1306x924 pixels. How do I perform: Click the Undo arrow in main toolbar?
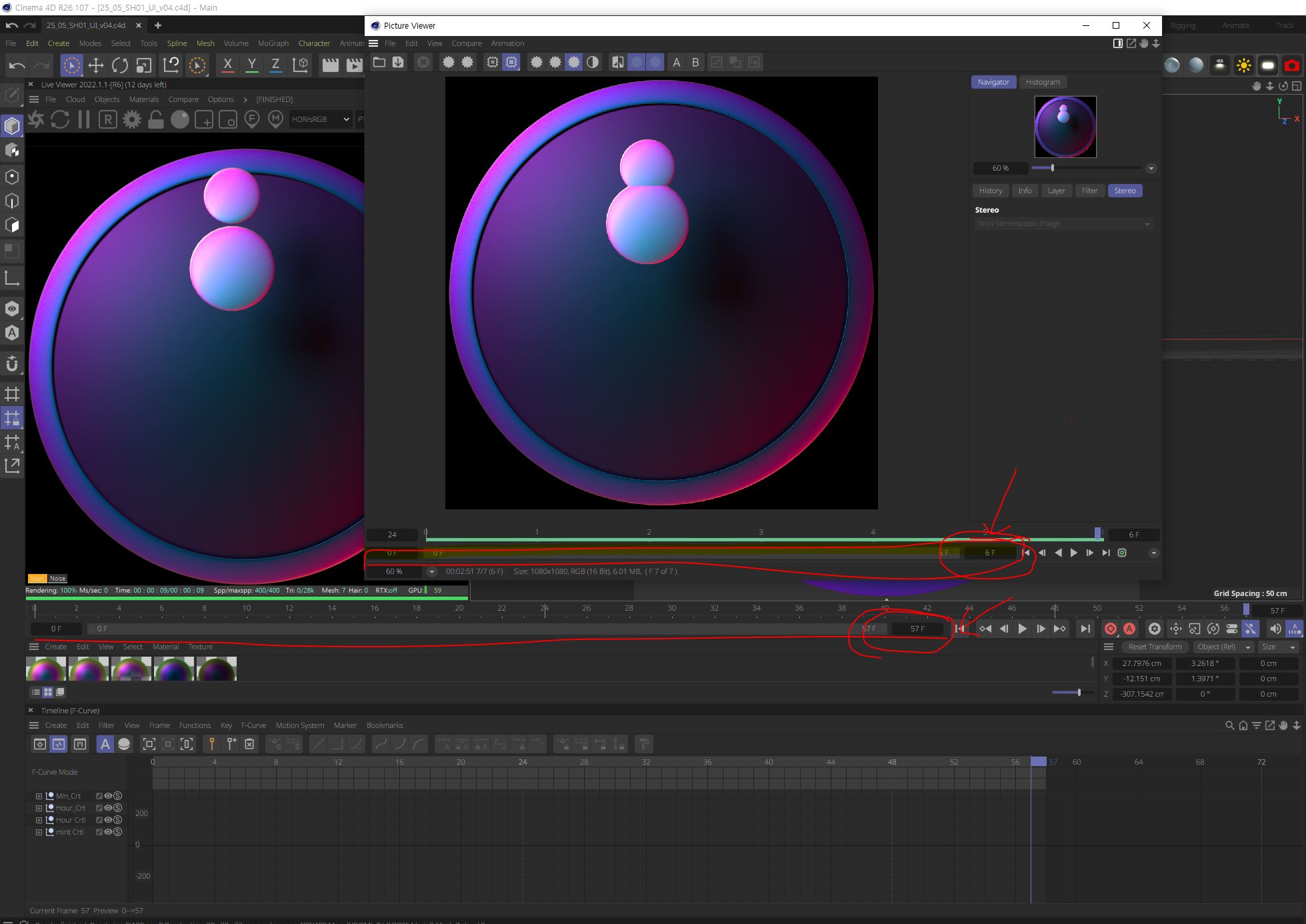tap(17, 65)
